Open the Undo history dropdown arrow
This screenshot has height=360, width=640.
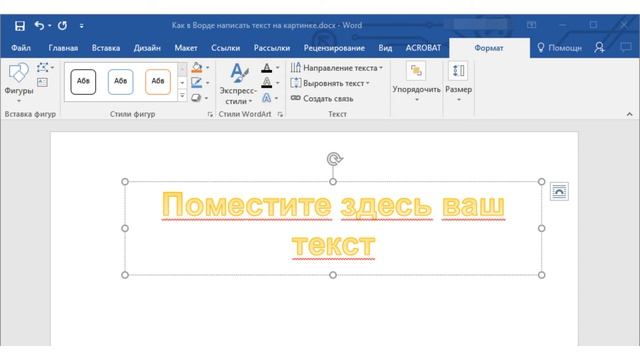click(50, 26)
